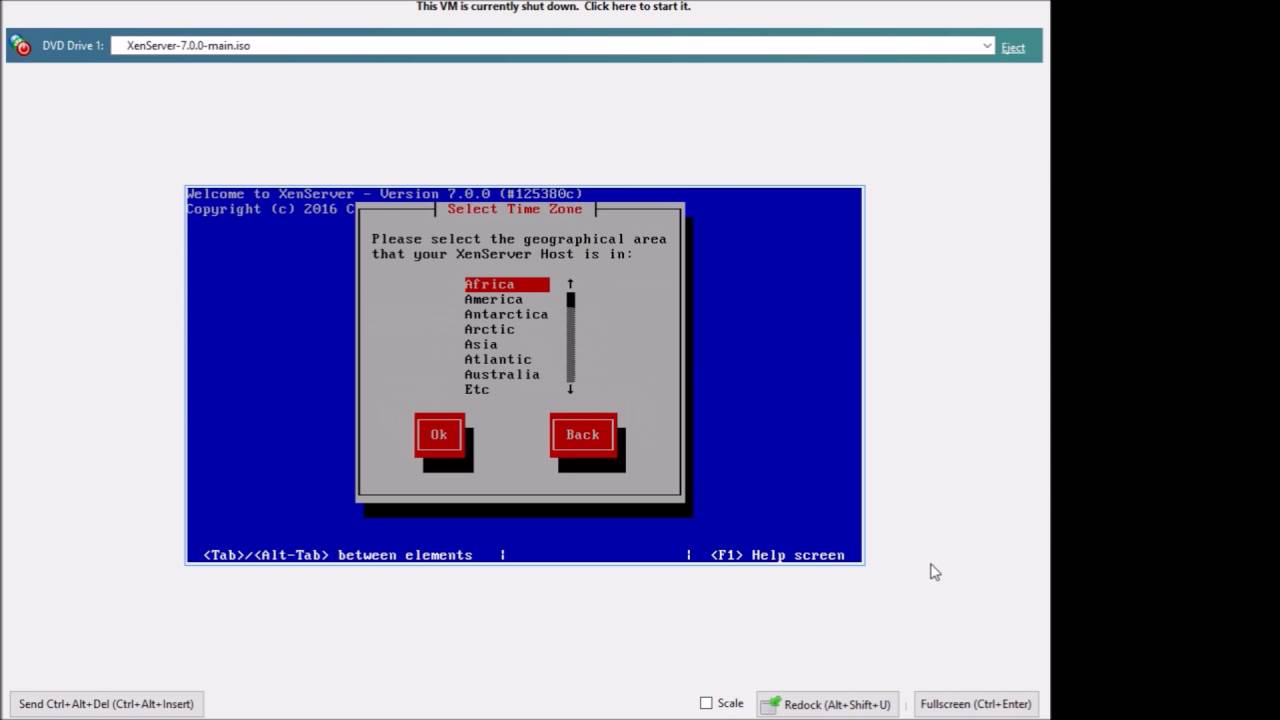Click the list's up scroll arrow
This screenshot has width=1280, height=720.
pos(571,285)
